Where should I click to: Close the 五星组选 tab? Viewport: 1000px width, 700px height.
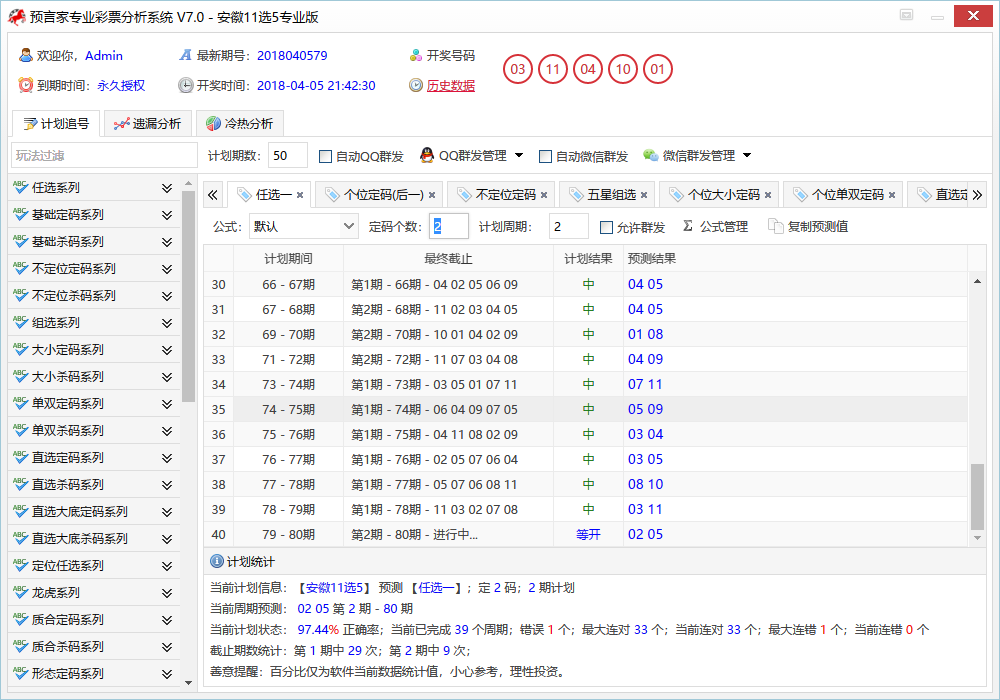(644, 195)
